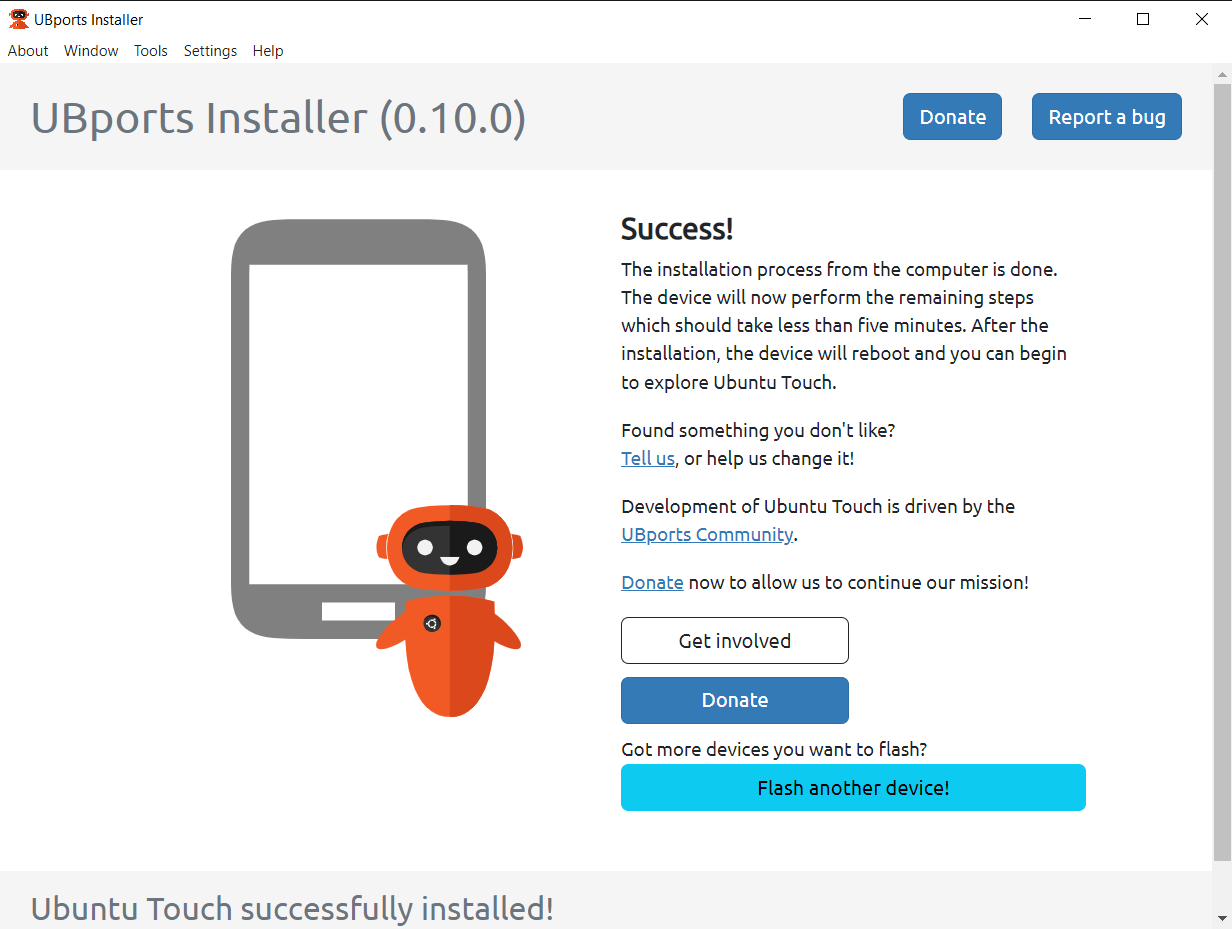Click the UBports robot icon in title bar
The image size is (1232, 929).
(x=18, y=19)
